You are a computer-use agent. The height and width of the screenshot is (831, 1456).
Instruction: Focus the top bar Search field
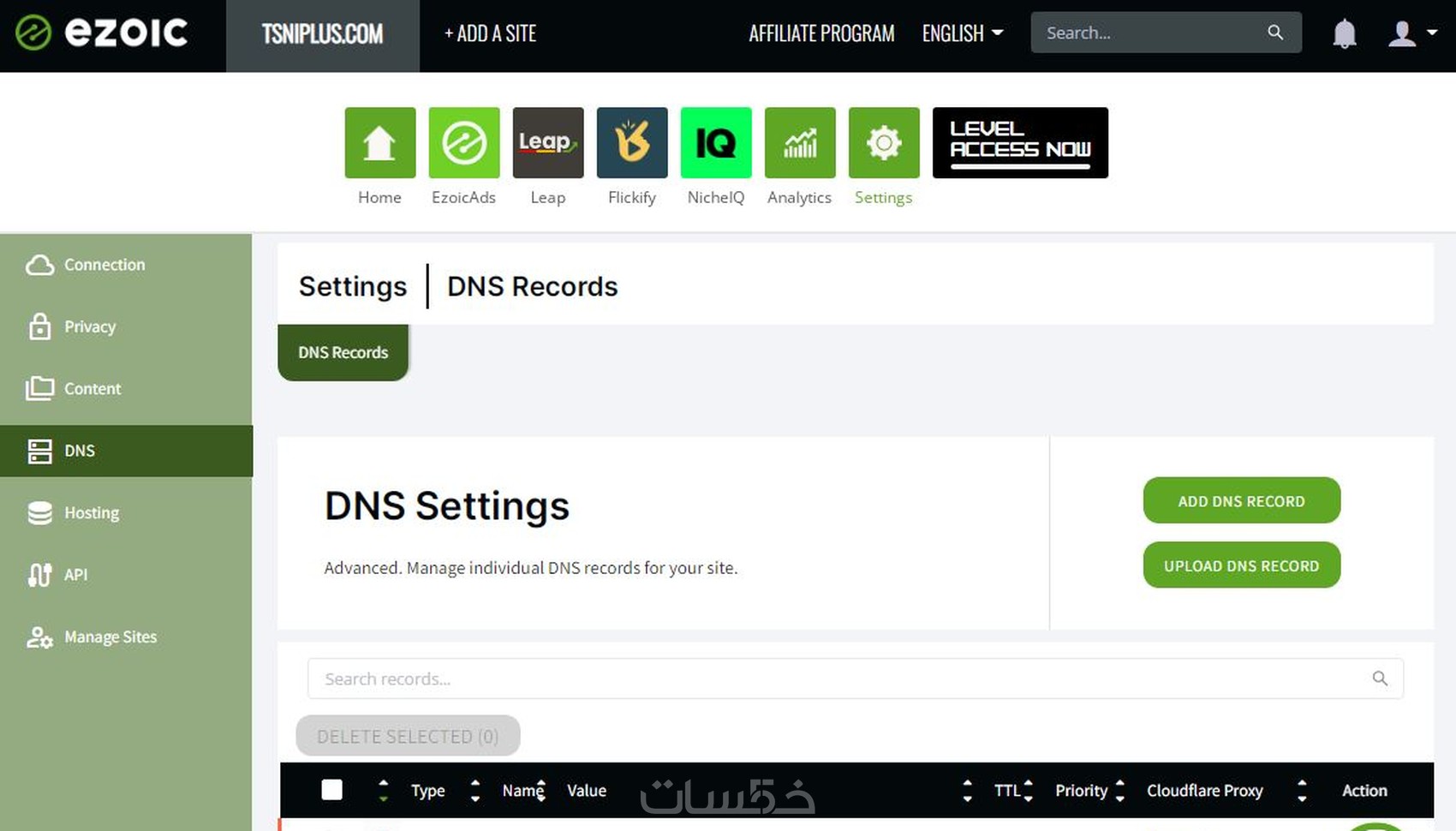1166,33
